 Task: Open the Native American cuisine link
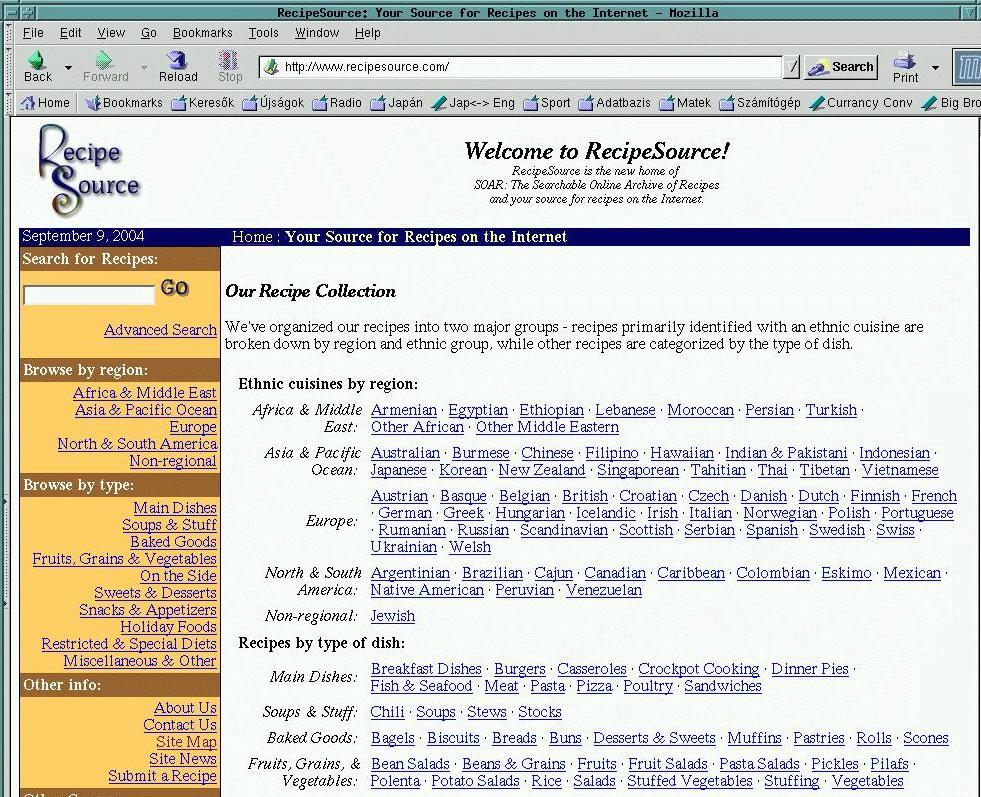tap(427, 591)
